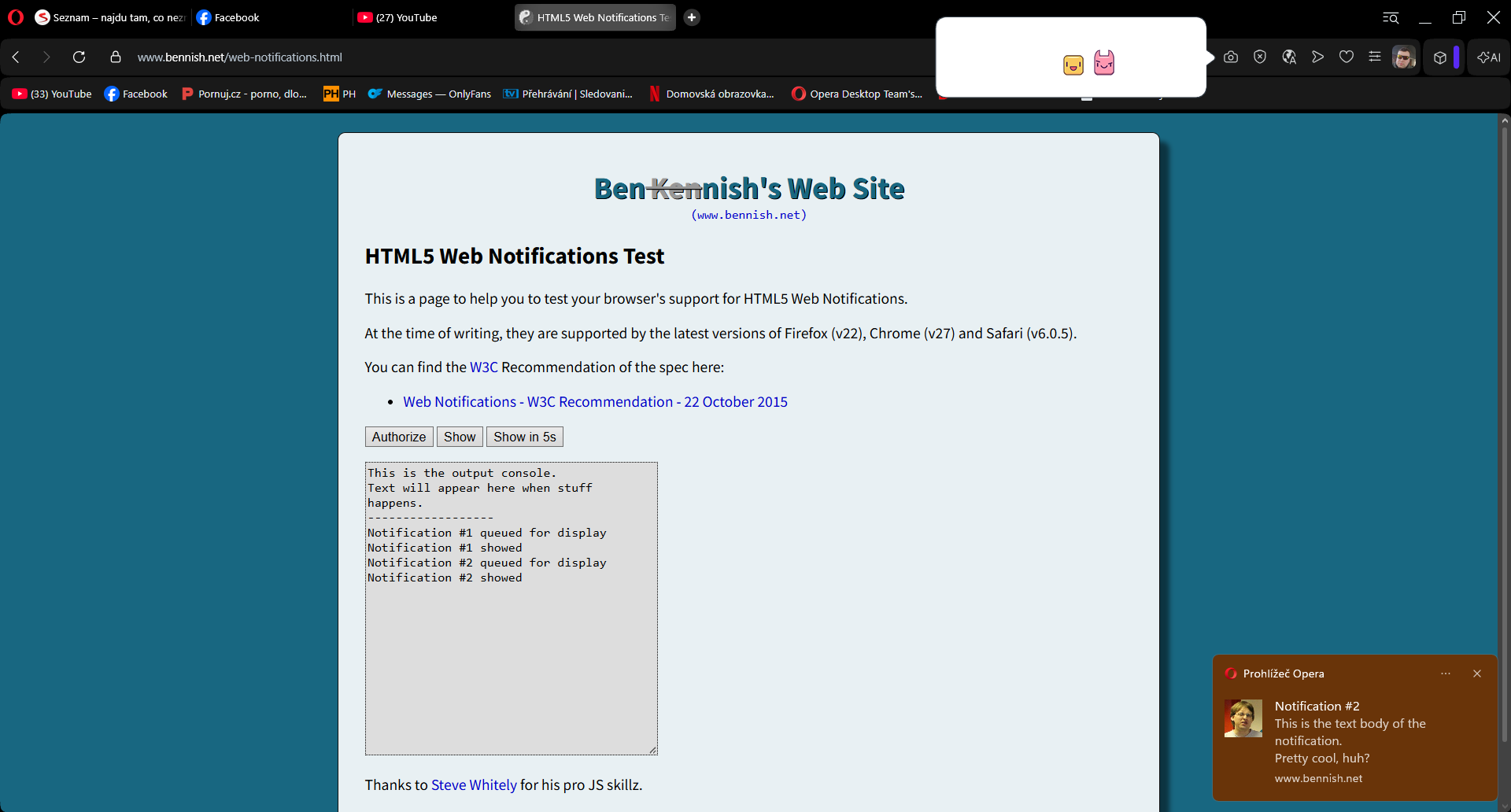Open Web Notifications W3C Recommendation link
Viewport: 1511px width, 812px height.
595,402
